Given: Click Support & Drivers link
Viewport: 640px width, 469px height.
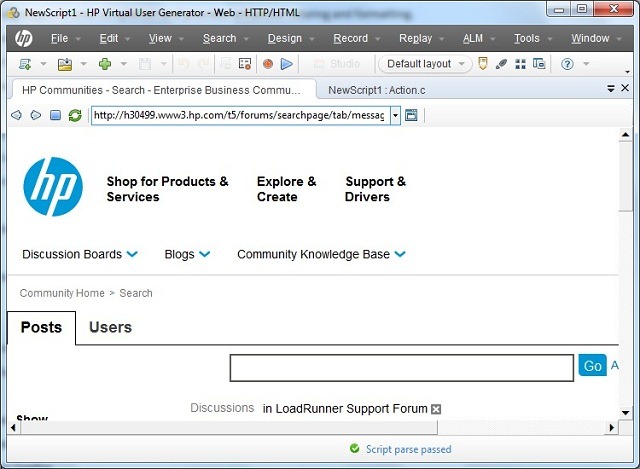Looking at the screenshot, I should point(376,189).
